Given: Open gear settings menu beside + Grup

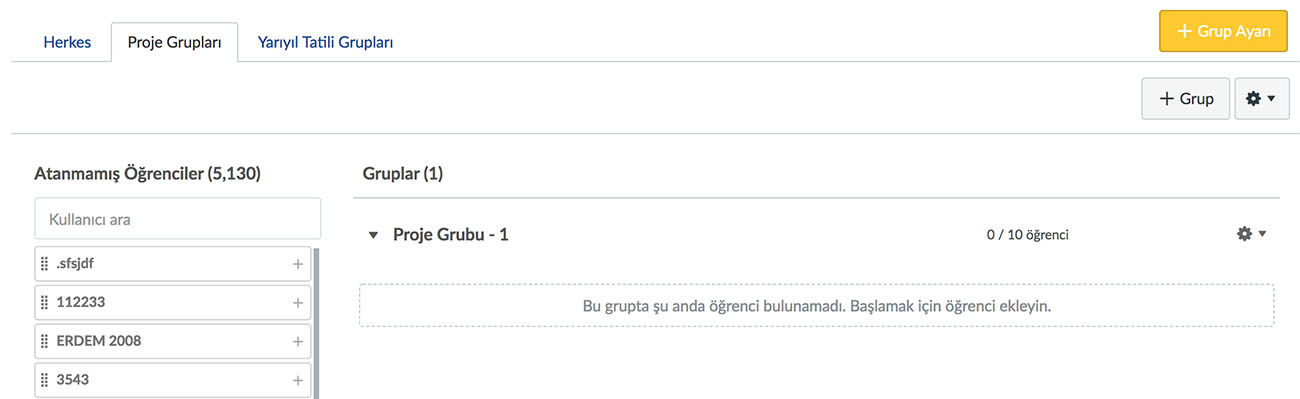Looking at the screenshot, I should [1261, 99].
